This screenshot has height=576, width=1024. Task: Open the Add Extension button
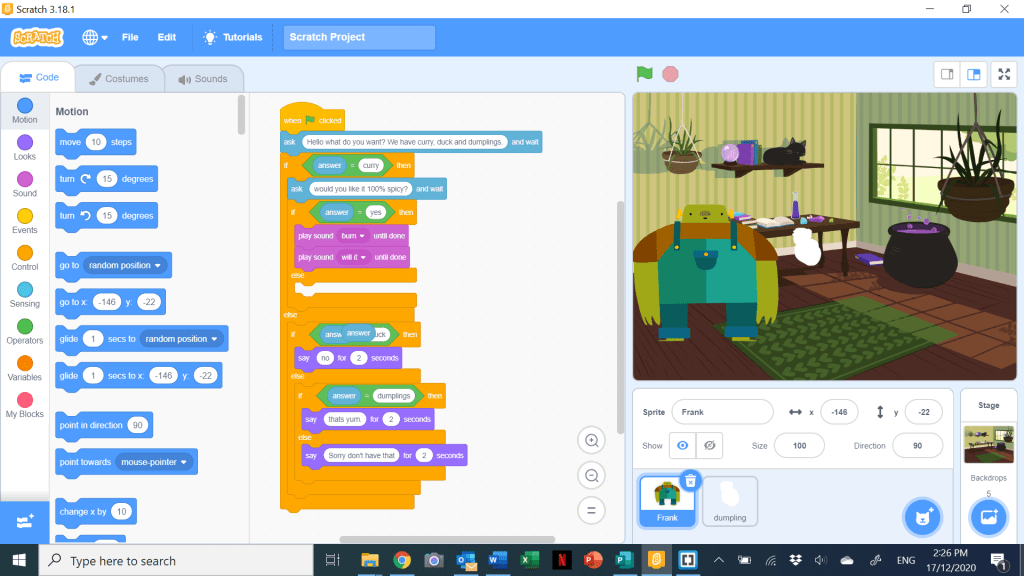click(24, 521)
